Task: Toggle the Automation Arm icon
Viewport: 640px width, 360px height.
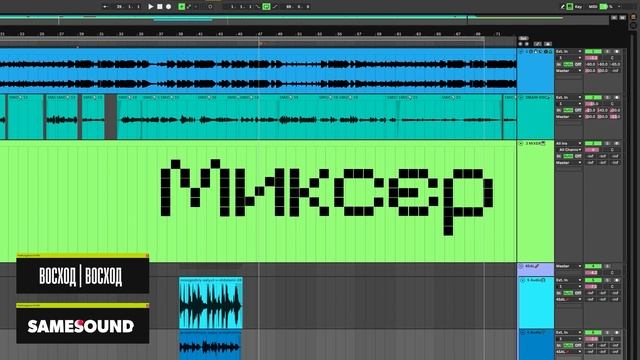Action: tap(189, 7)
